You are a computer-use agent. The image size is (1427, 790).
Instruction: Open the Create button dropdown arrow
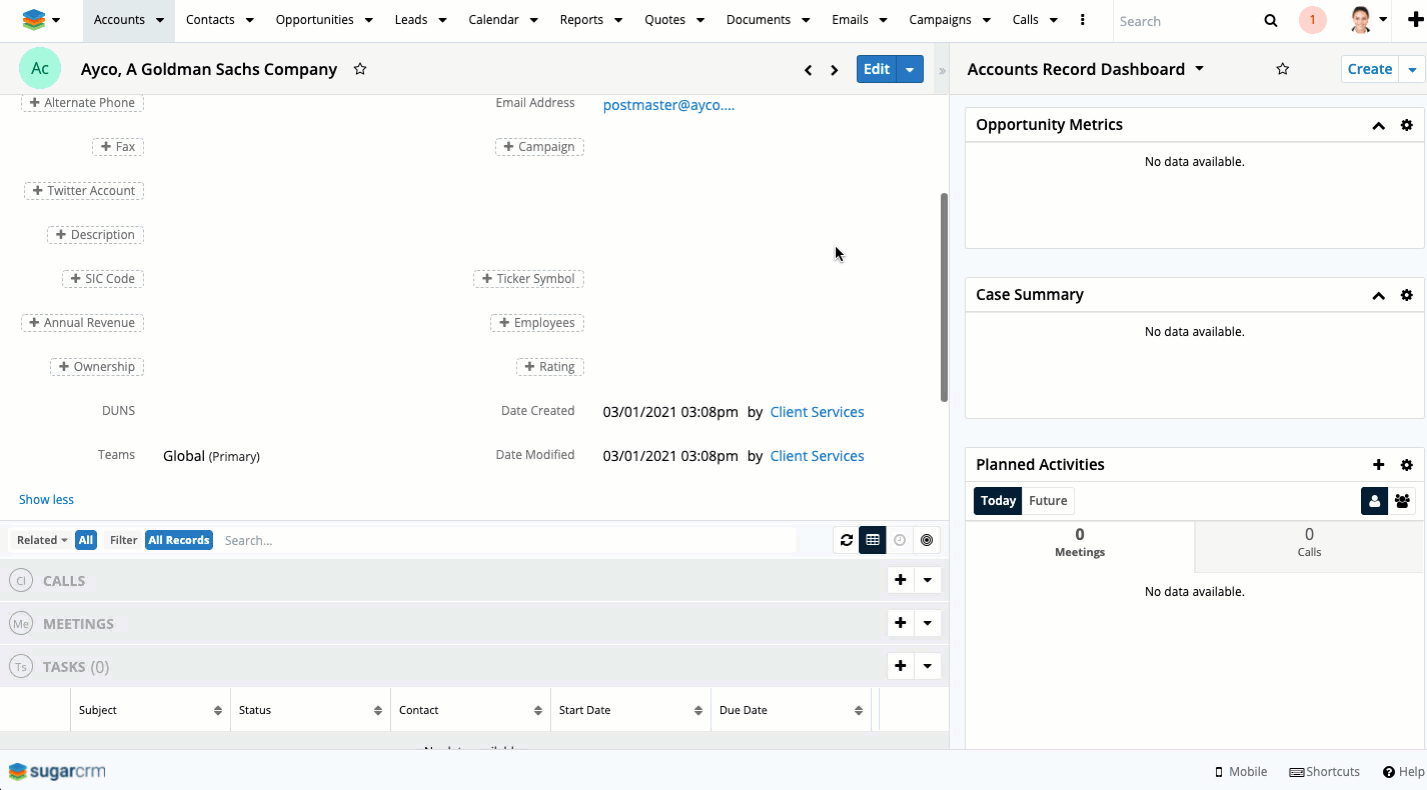coord(1412,69)
